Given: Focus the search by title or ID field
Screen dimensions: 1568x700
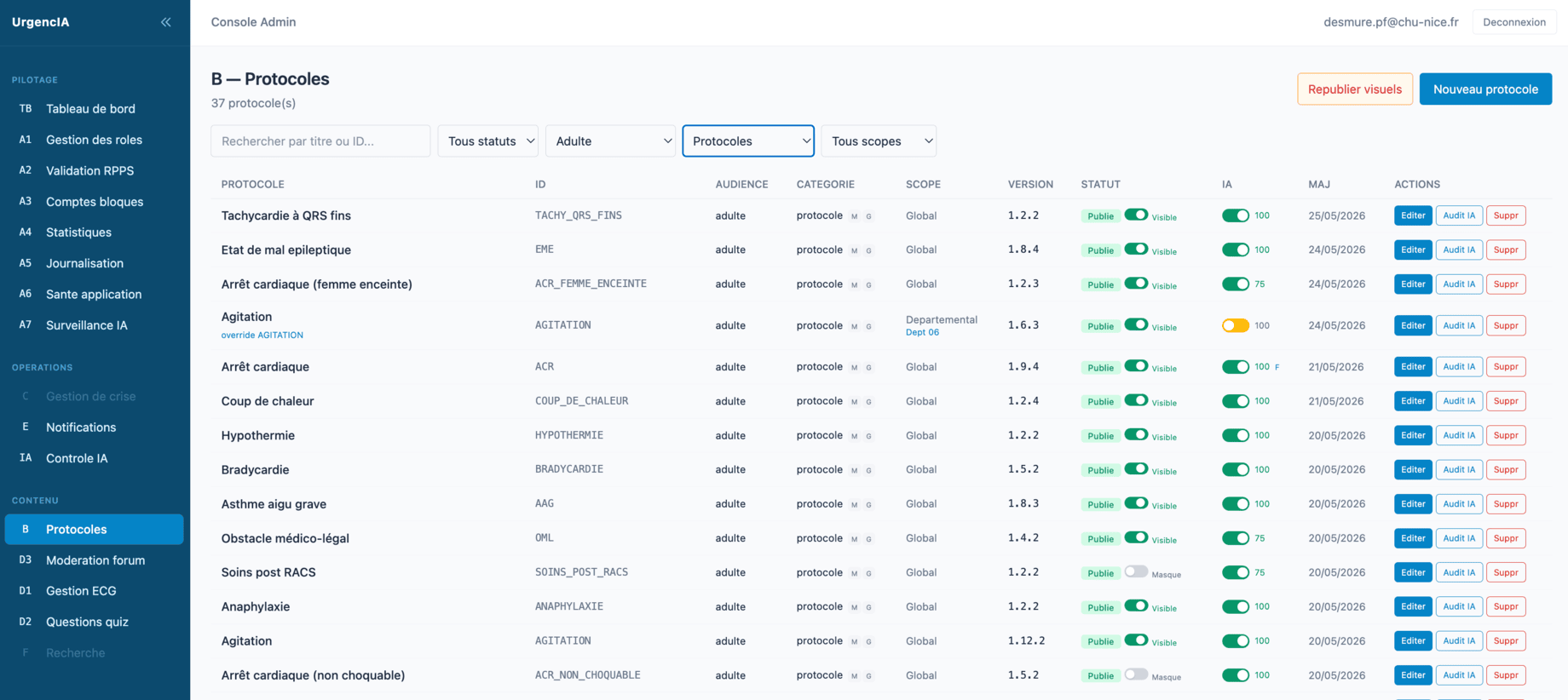Looking at the screenshot, I should pyautogui.click(x=320, y=141).
